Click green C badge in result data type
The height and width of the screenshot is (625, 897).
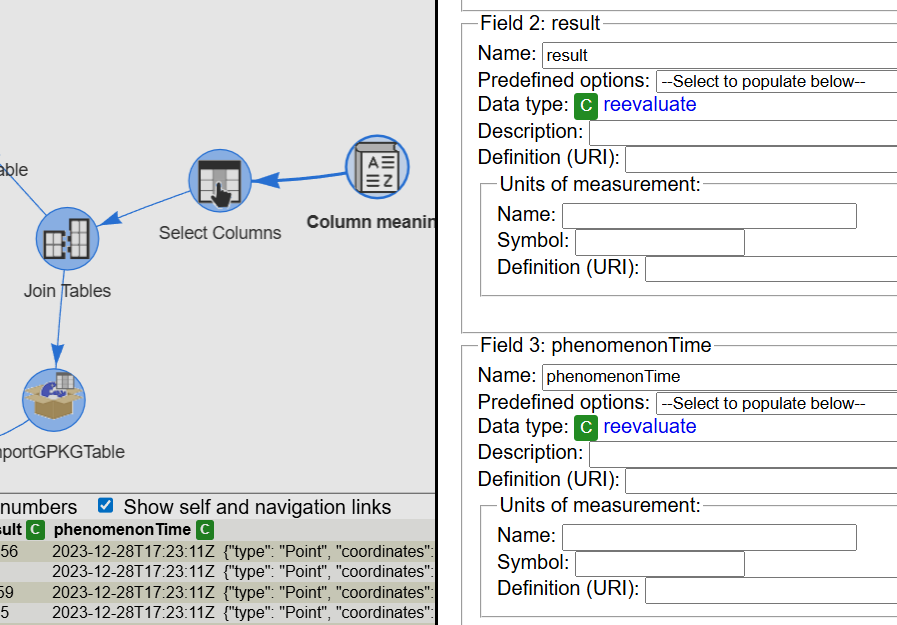(x=586, y=105)
